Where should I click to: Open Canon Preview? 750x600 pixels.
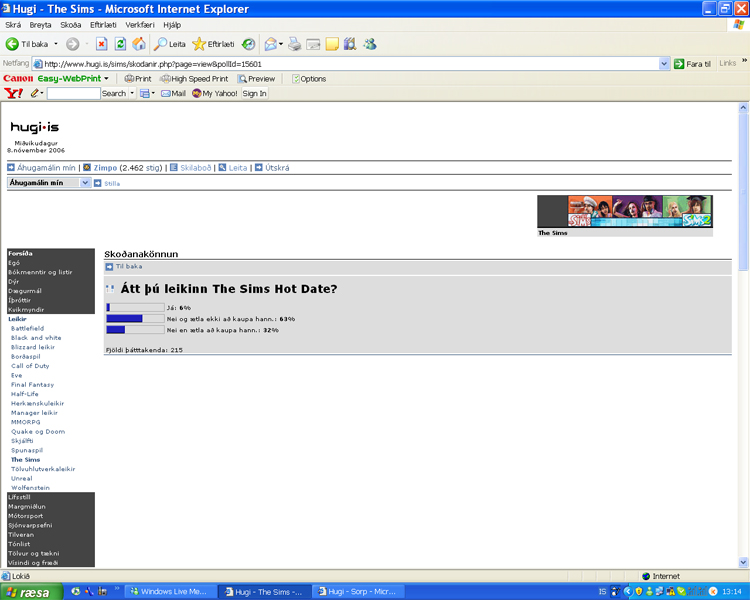click(256, 79)
